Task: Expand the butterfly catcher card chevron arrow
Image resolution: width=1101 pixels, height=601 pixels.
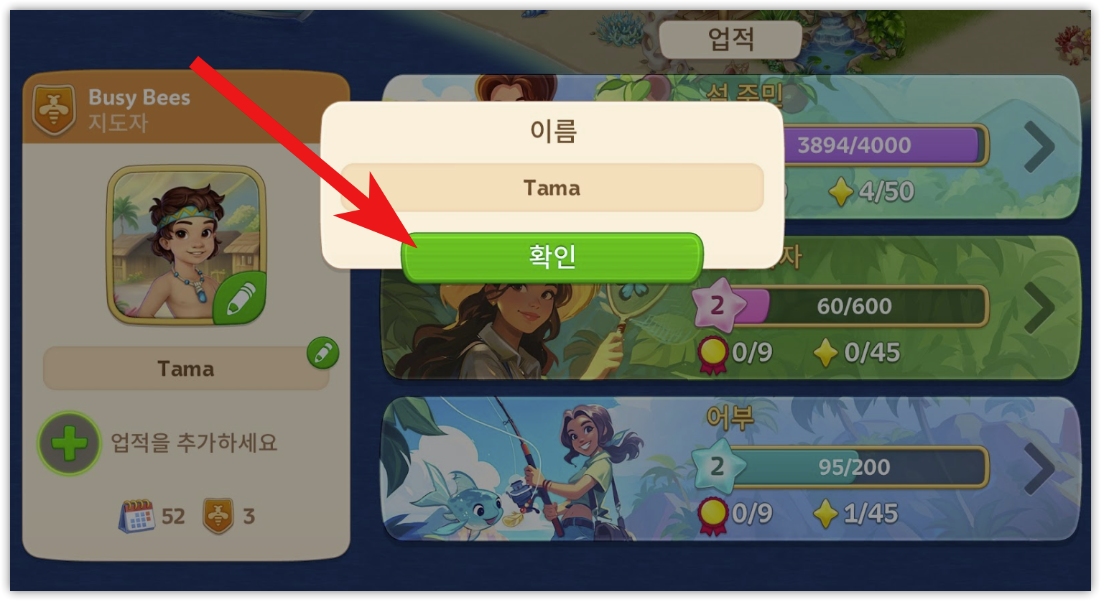Action: pos(1039,307)
